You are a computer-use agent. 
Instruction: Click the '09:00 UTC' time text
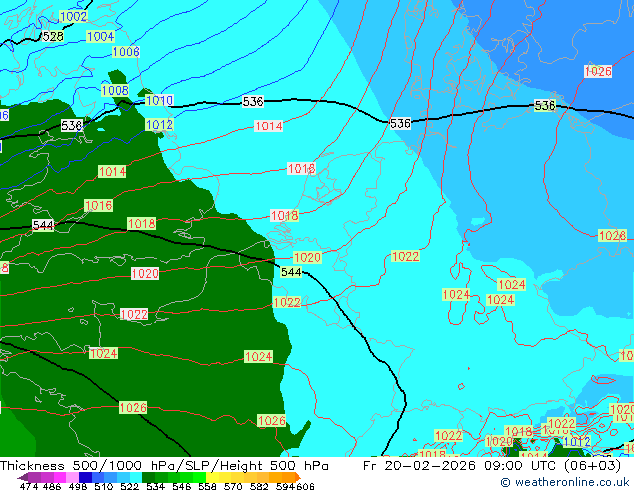(522, 466)
